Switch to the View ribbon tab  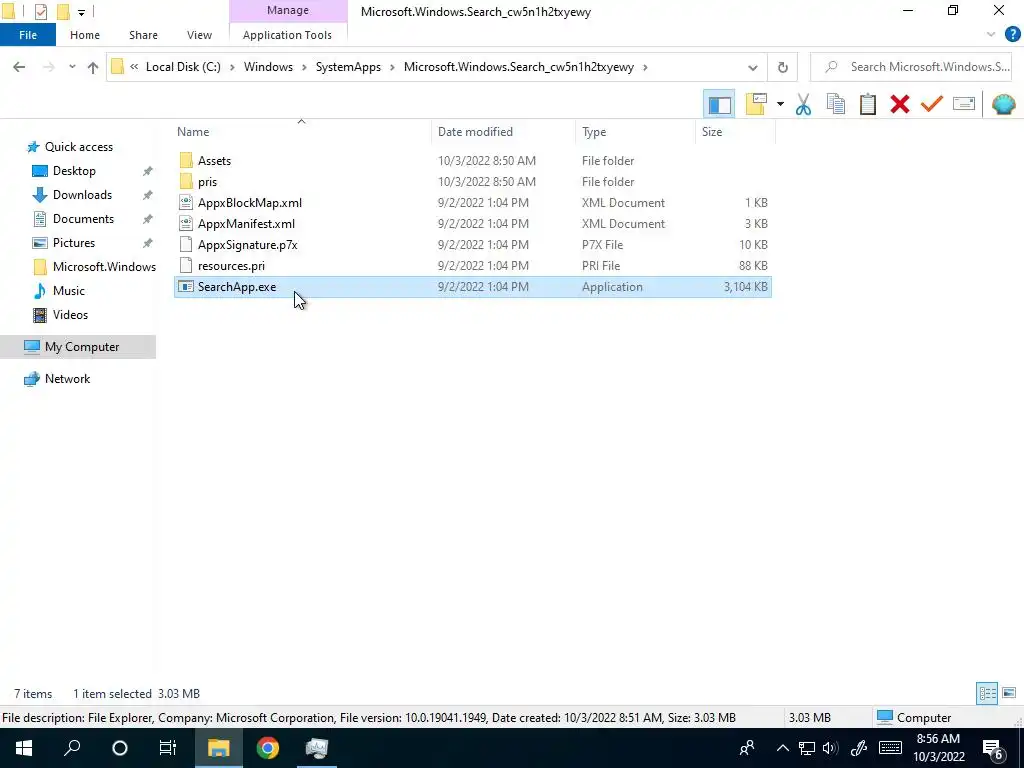[199, 35]
